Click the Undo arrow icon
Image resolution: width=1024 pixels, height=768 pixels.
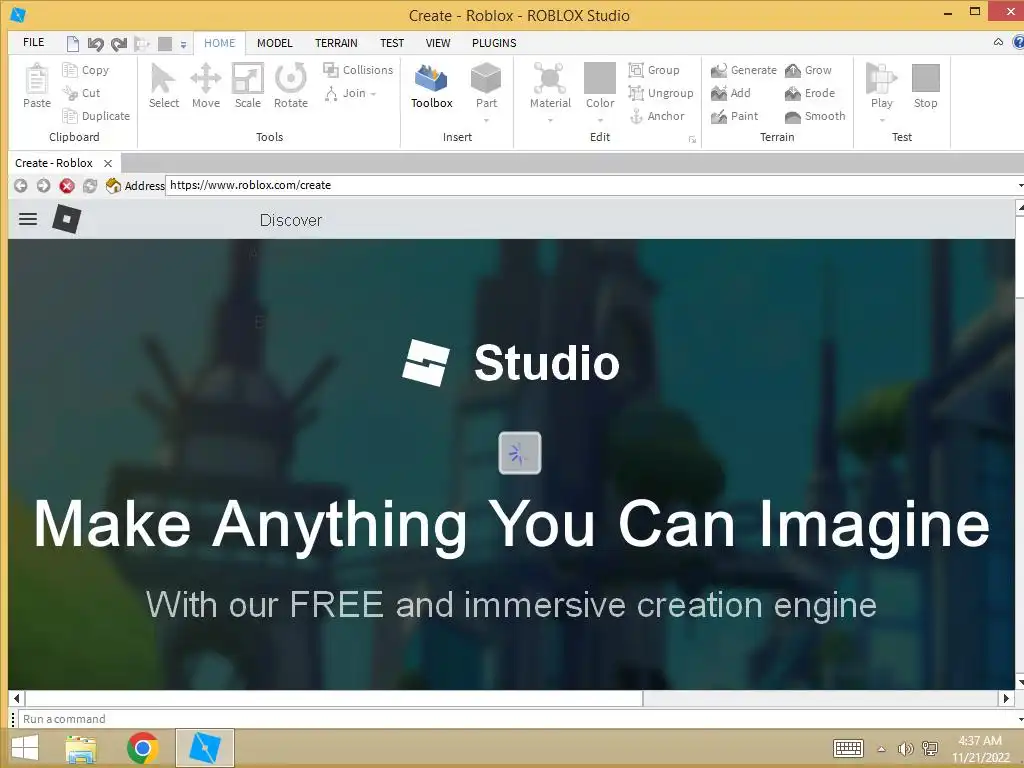[x=95, y=44]
